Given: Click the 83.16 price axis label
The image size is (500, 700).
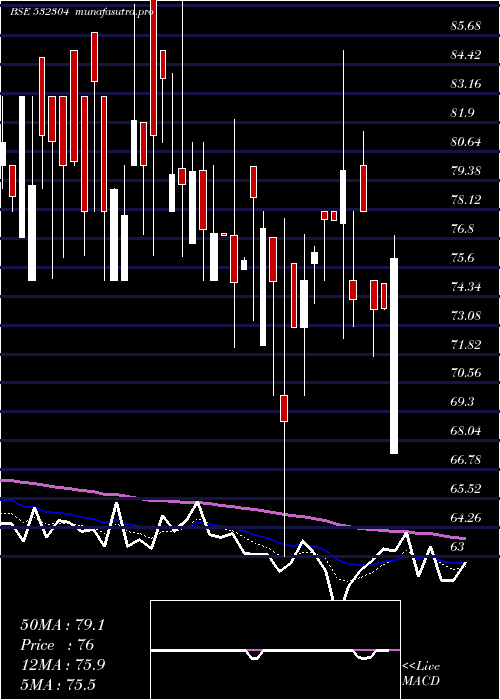Looking at the screenshot, I should point(466,83).
